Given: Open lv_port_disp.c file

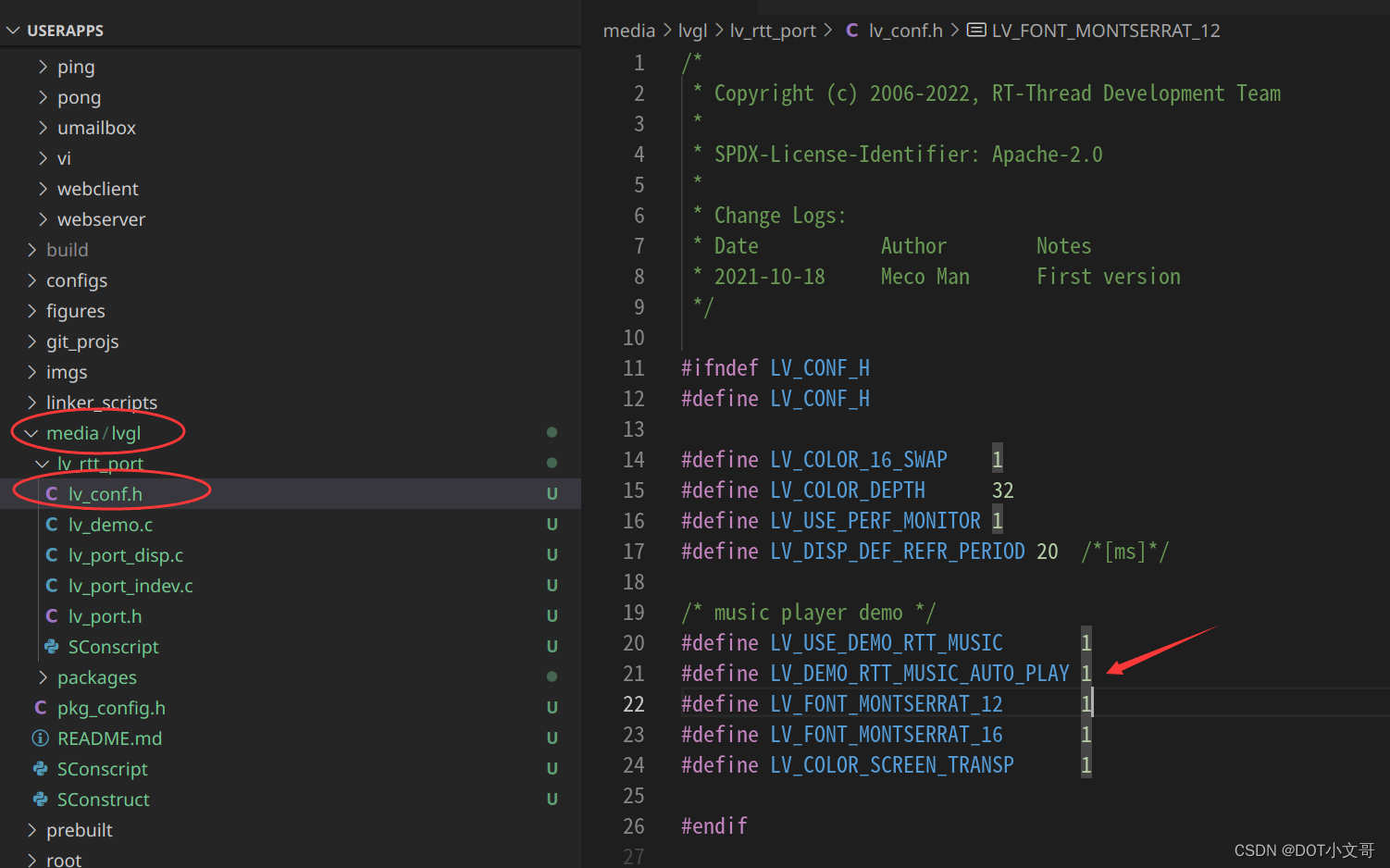Looking at the screenshot, I should (x=126, y=555).
